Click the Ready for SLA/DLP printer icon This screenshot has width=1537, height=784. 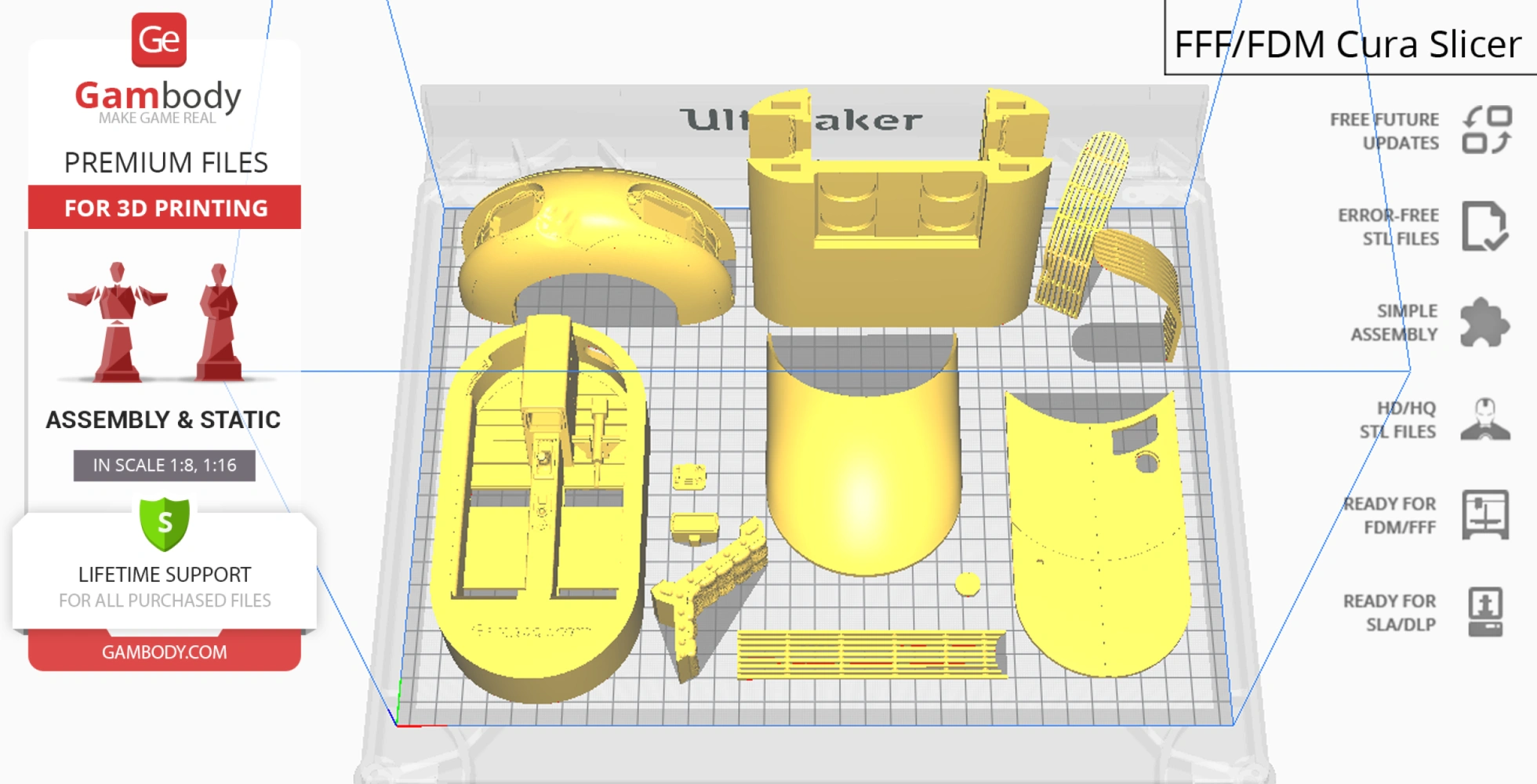click(x=1484, y=612)
